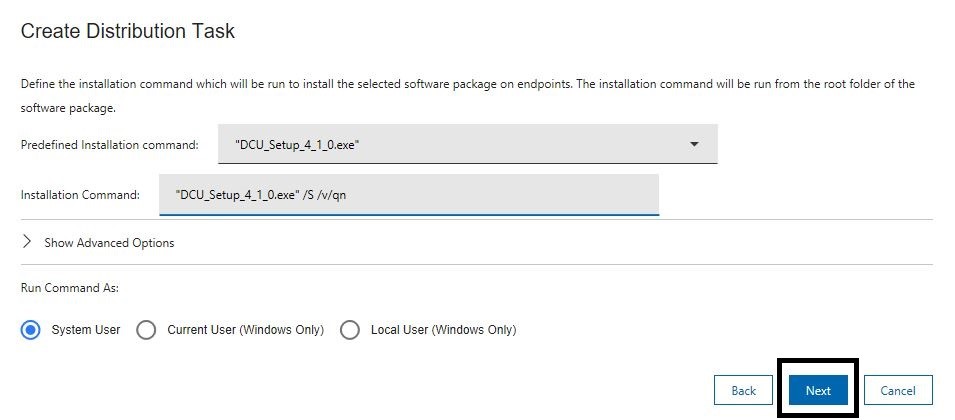Click the "Current User (Windows Only)" label text
The image size is (955, 420).
pyautogui.click(x=245, y=330)
